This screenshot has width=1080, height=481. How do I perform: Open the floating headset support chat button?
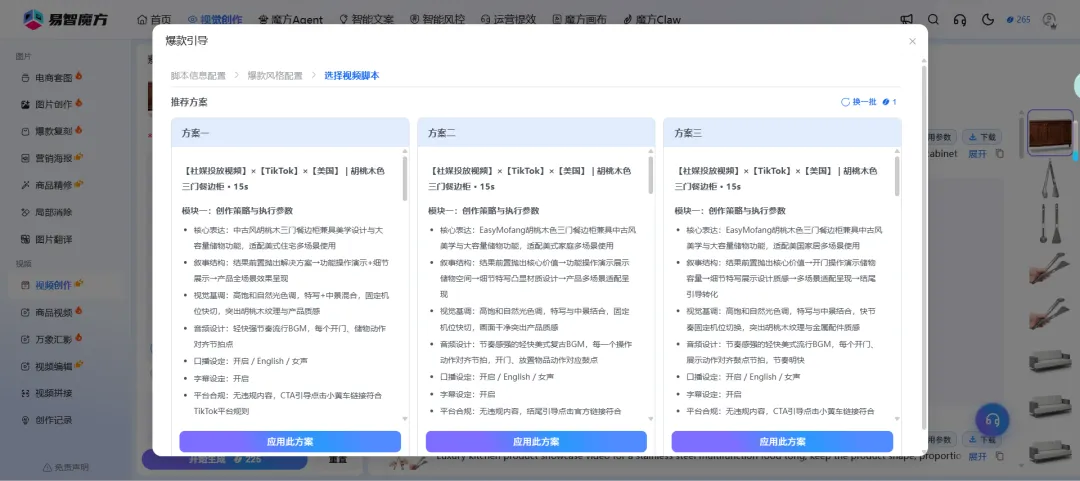pos(993,419)
